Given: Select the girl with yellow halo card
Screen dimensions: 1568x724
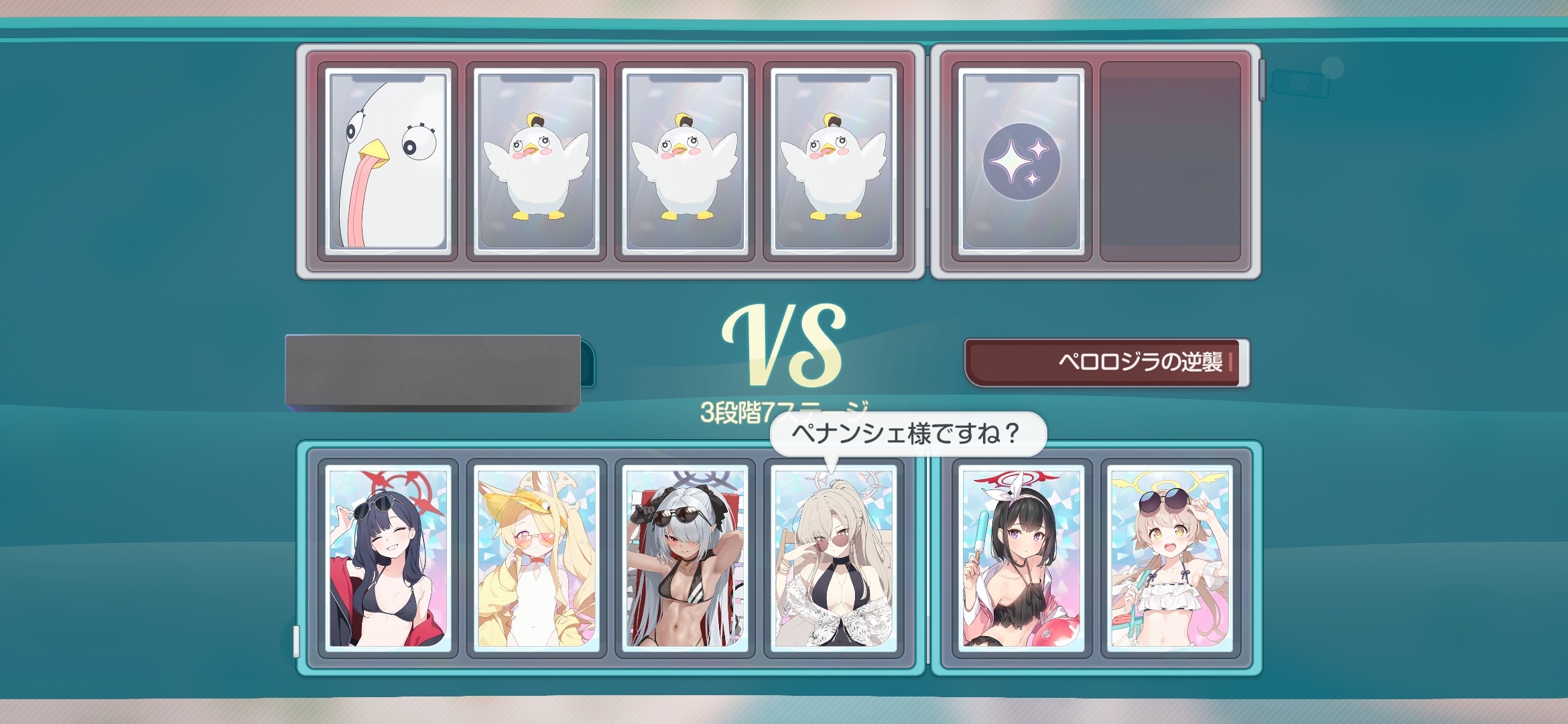Looking at the screenshot, I should pyautogui.click(x=1170, y=558).
